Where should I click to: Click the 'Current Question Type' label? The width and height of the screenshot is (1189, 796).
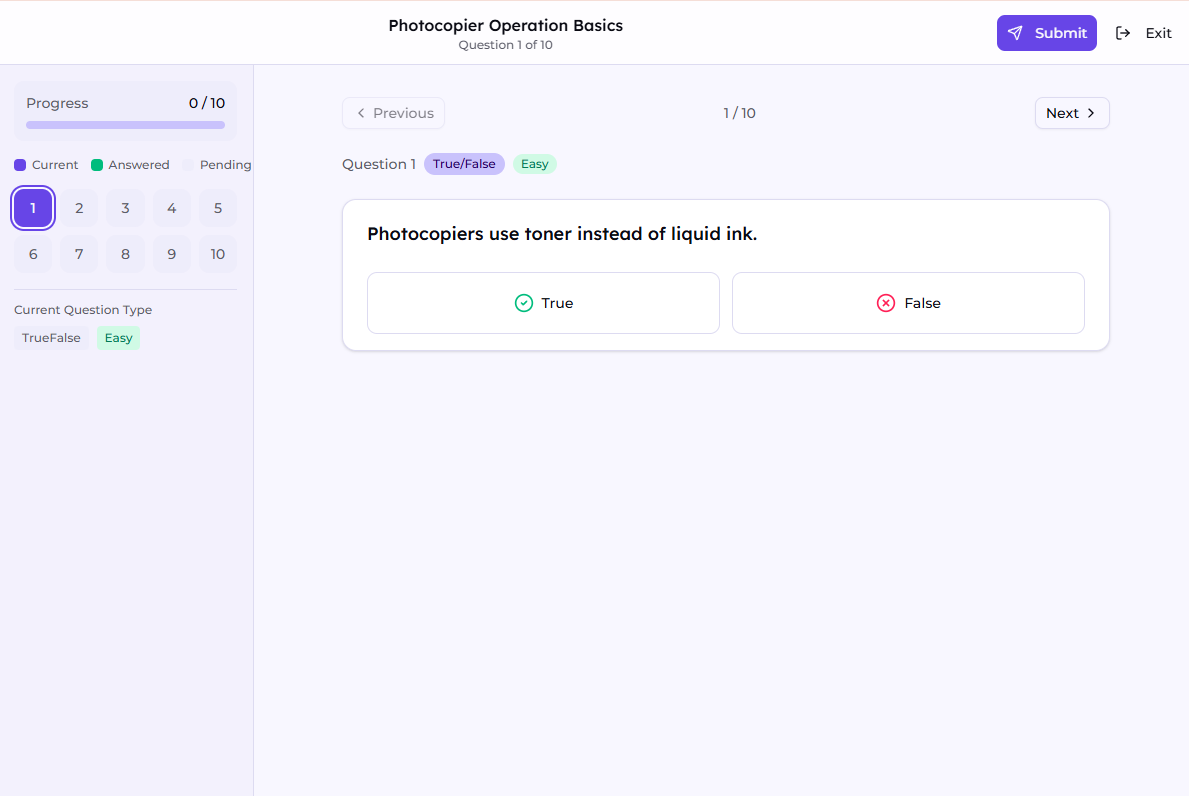coord(83,309)
